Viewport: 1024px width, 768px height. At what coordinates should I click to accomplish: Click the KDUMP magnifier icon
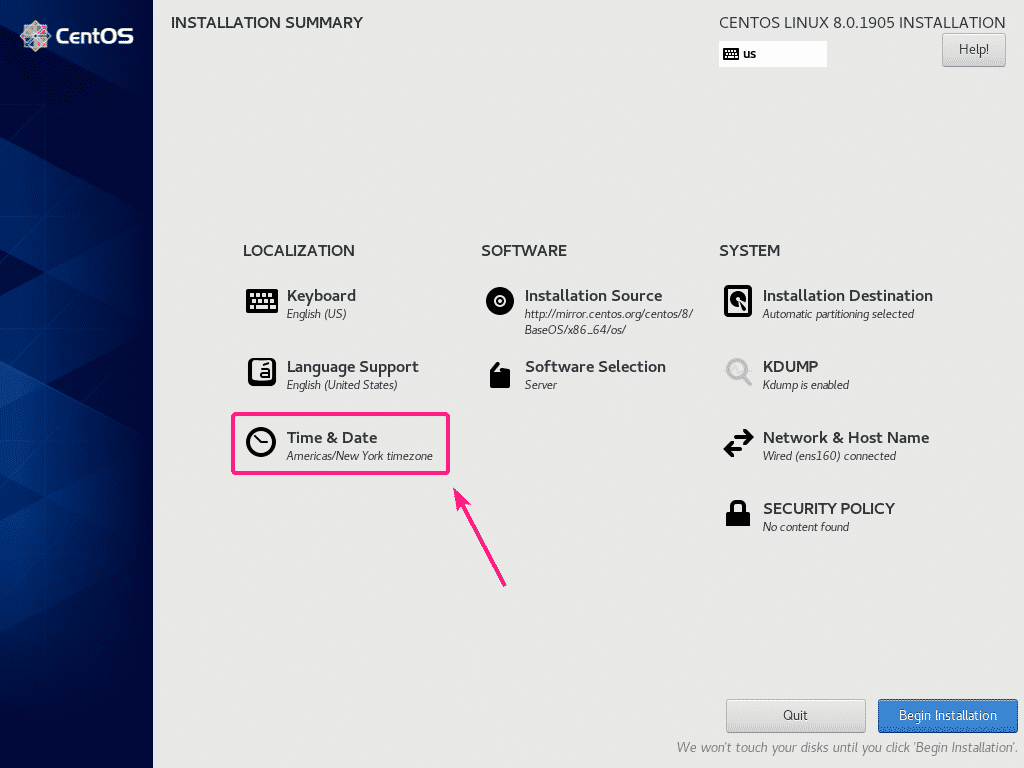(739, 372)
